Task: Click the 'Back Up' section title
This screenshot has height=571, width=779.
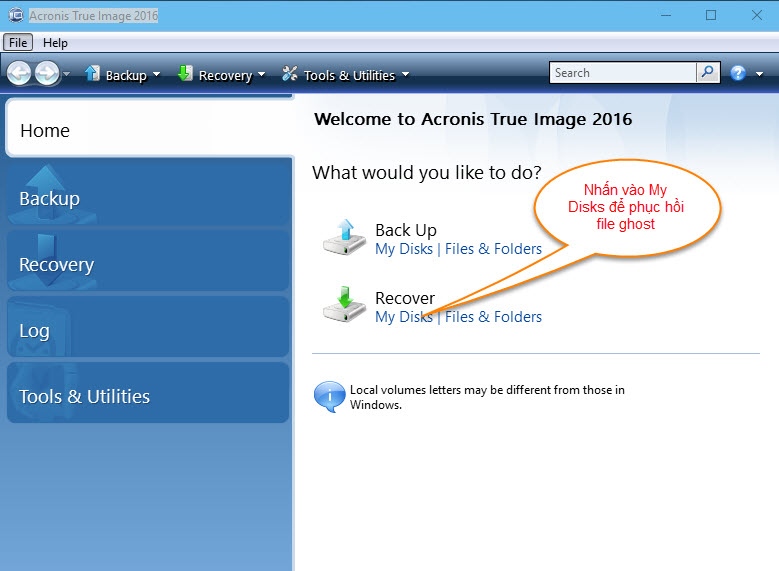Action: click(x=406, y=230)
